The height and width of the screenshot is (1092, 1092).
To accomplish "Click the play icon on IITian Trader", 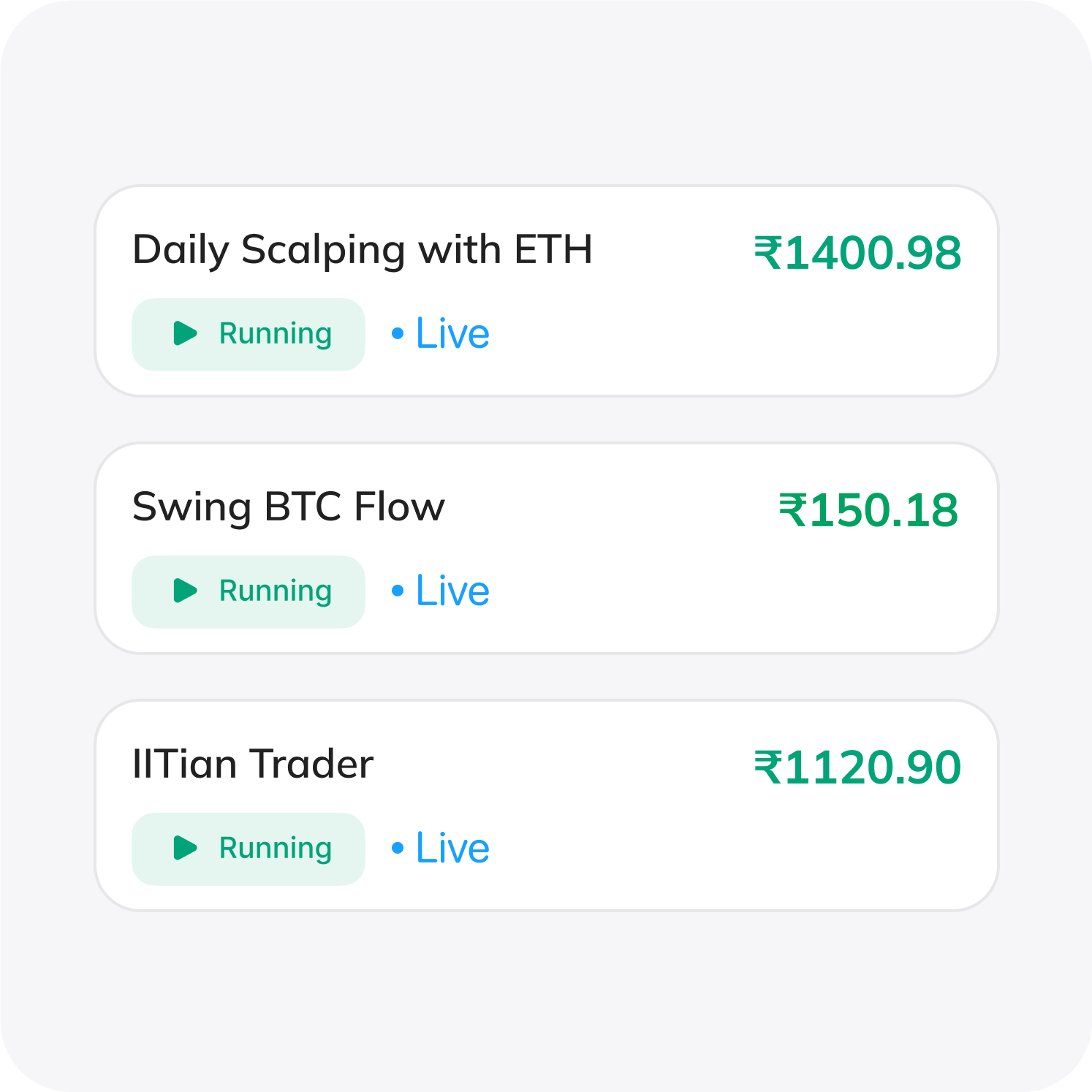I will click(184, 849).
